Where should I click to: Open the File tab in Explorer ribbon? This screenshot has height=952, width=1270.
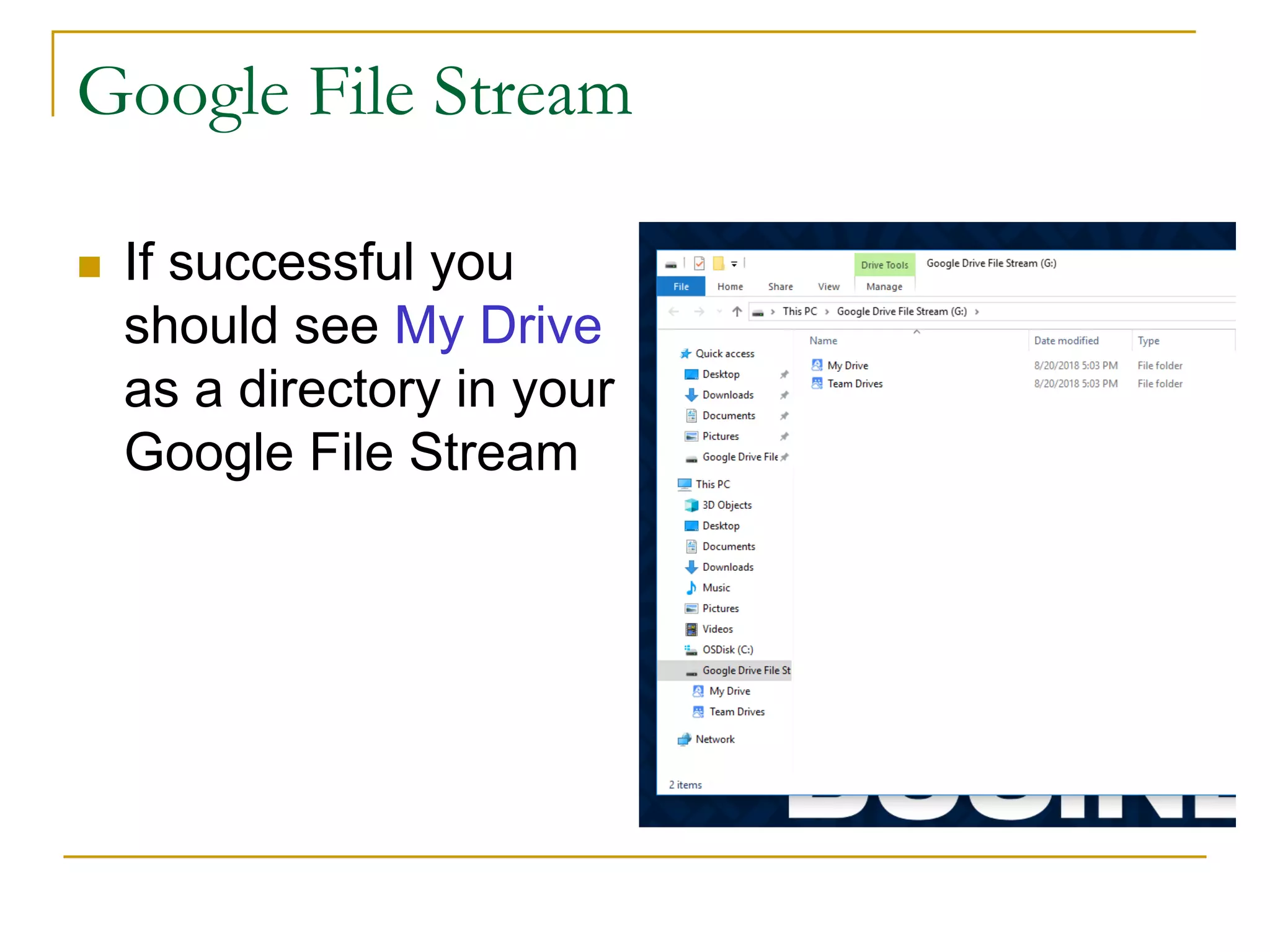pos(681,286)
